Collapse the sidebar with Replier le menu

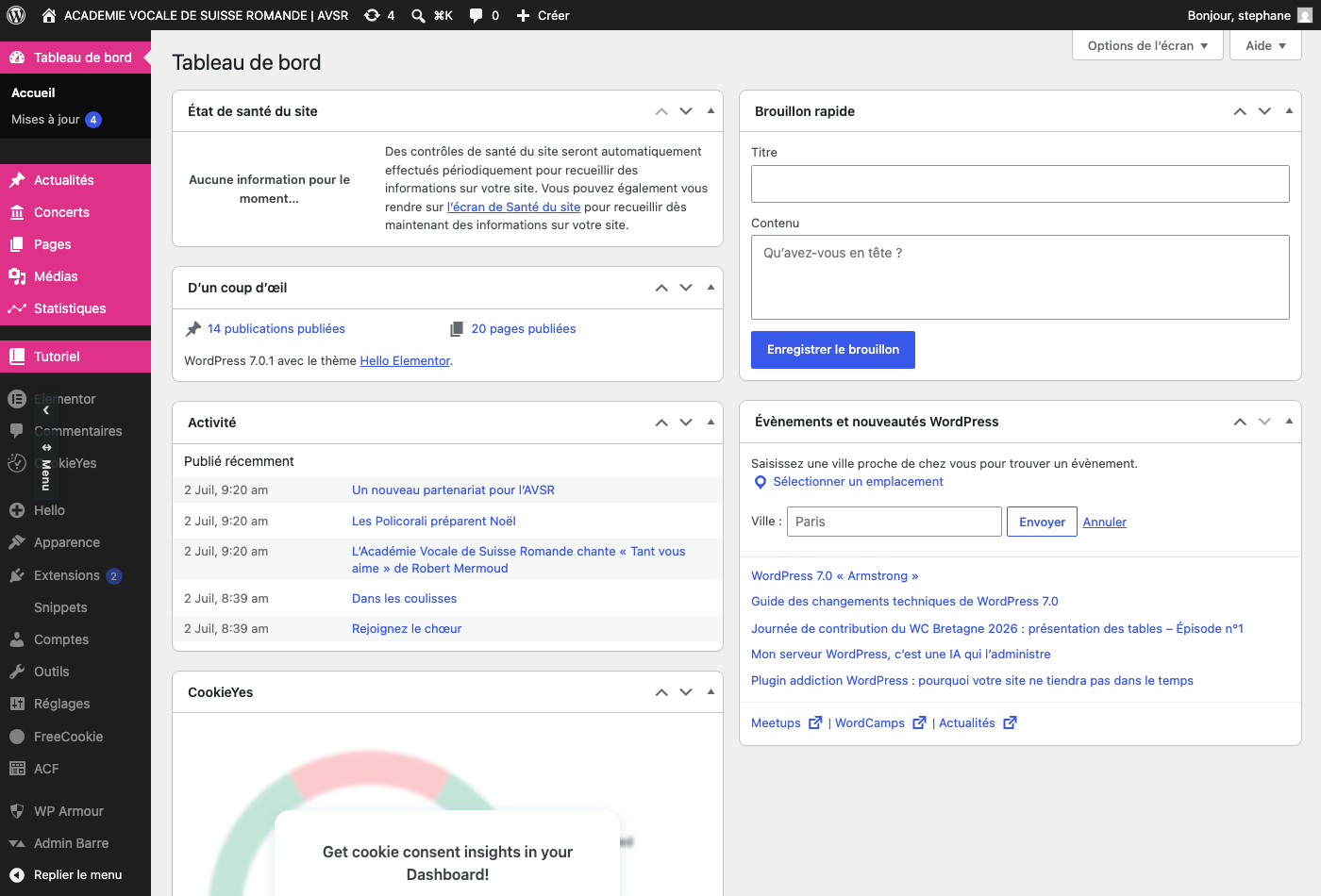point(75,875)
